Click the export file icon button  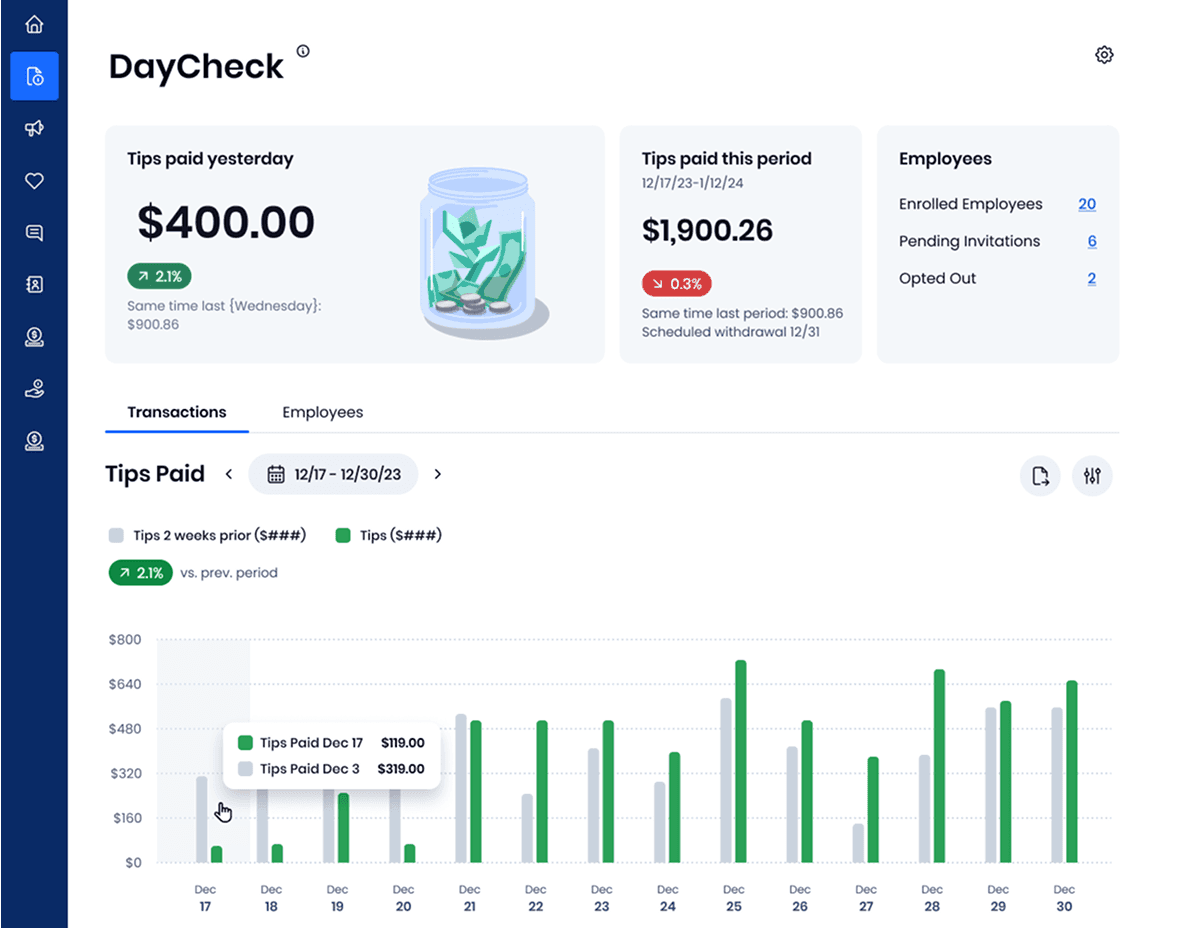(1040, 476)
